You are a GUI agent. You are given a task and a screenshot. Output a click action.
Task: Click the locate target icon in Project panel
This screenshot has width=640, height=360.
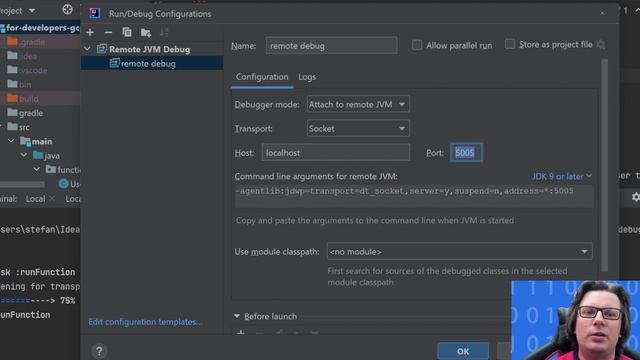(67, 9)
